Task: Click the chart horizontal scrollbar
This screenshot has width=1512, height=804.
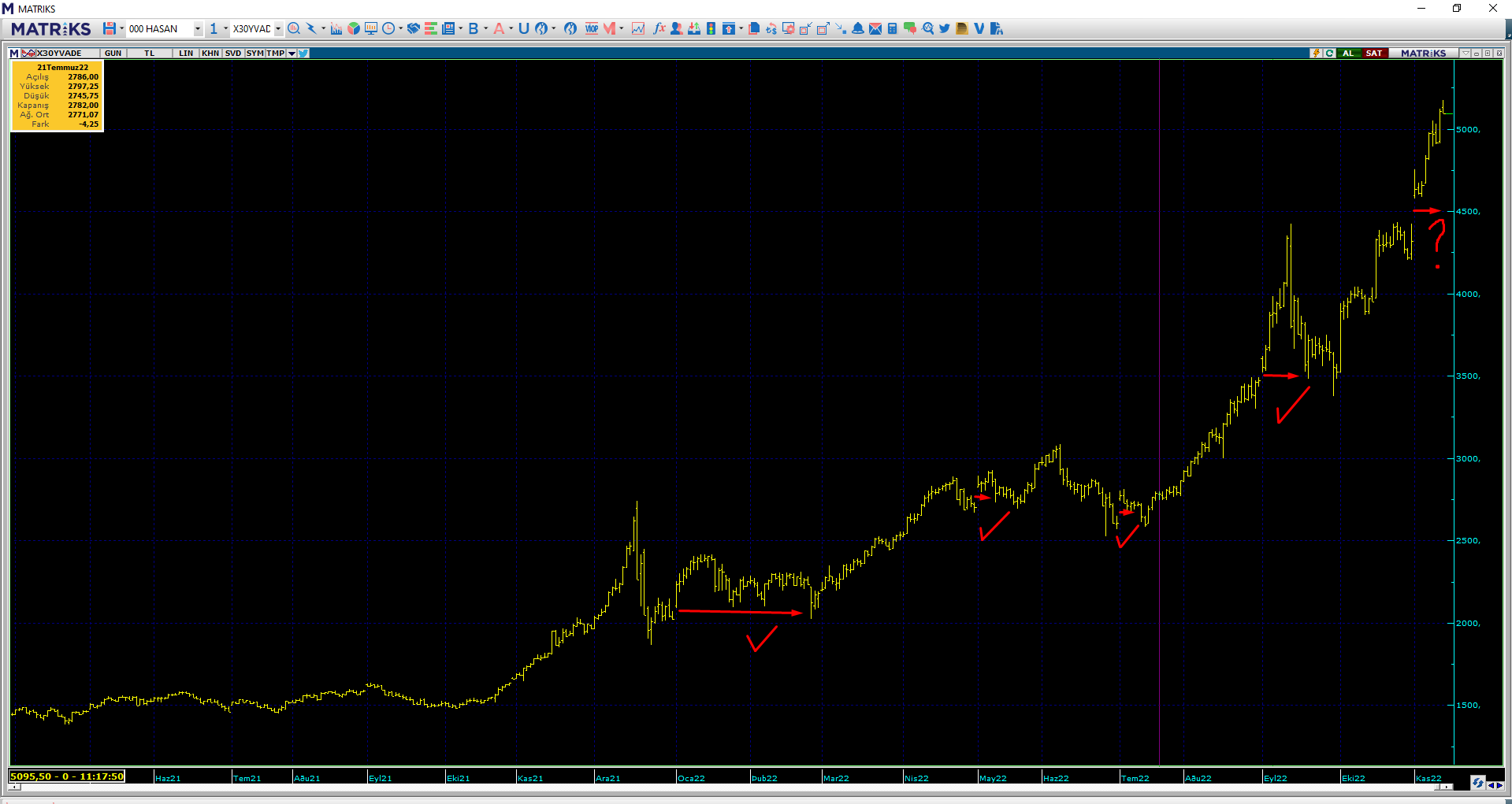Action: click(731, 787)
